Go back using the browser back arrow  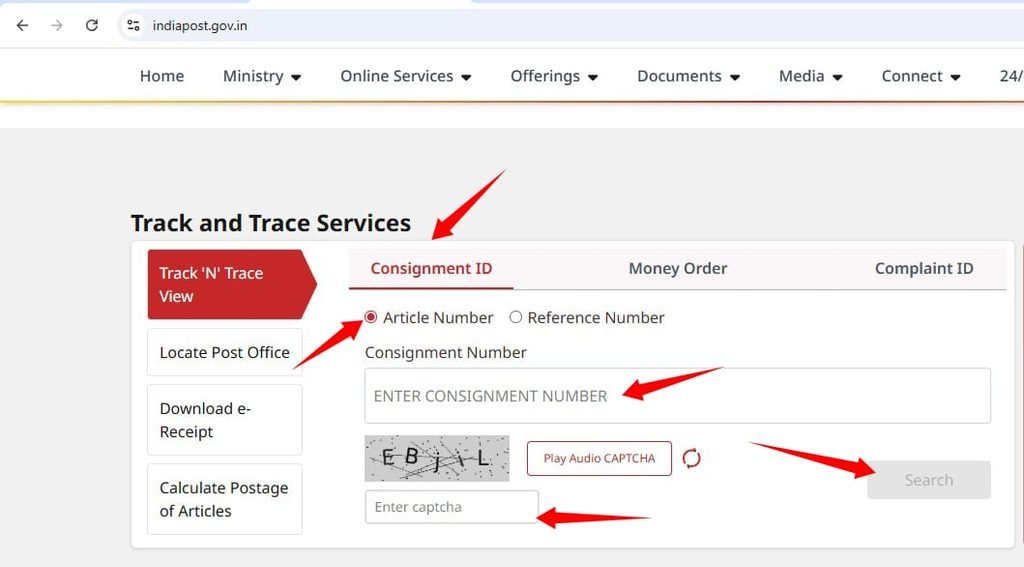pos(22,25)
